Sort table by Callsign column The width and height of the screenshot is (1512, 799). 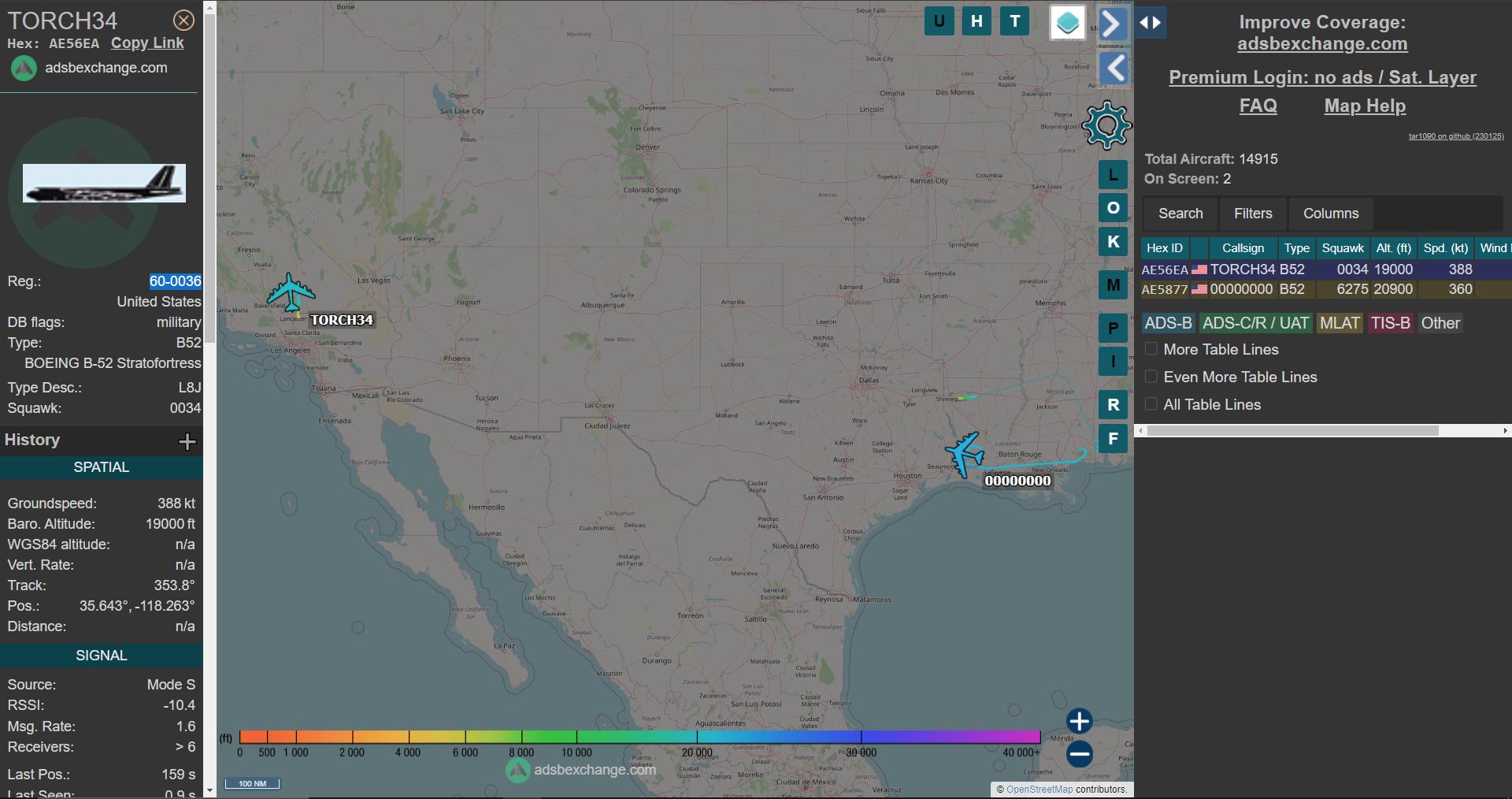1243,248
